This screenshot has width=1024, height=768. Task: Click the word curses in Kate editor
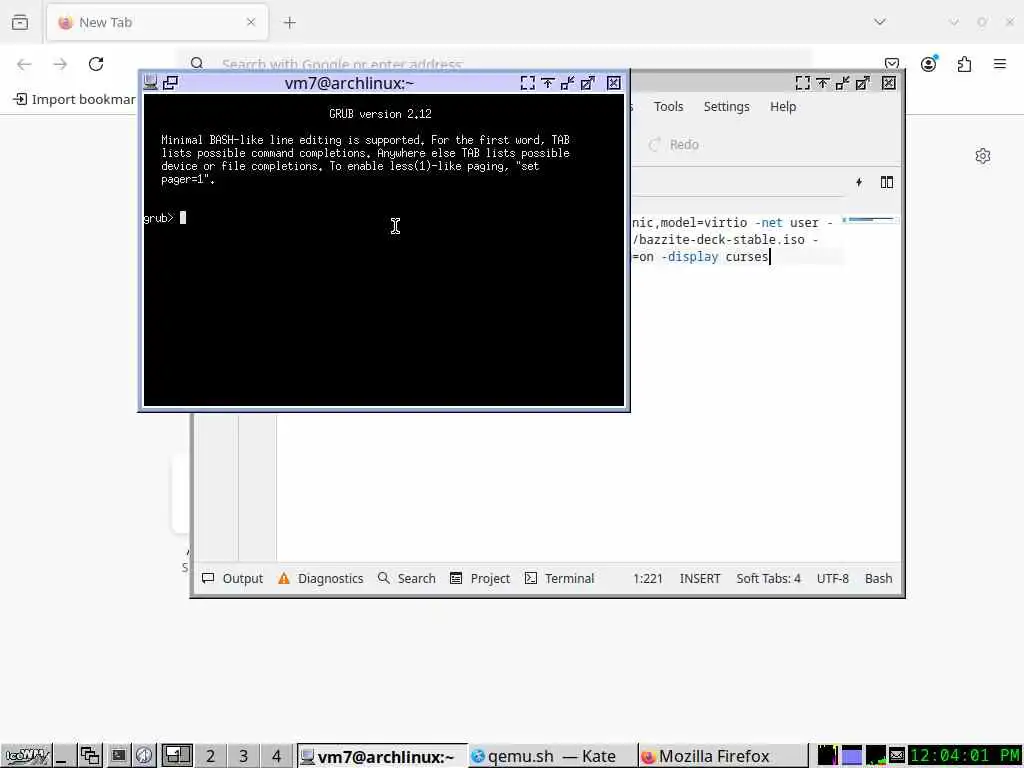click(746, 257)
